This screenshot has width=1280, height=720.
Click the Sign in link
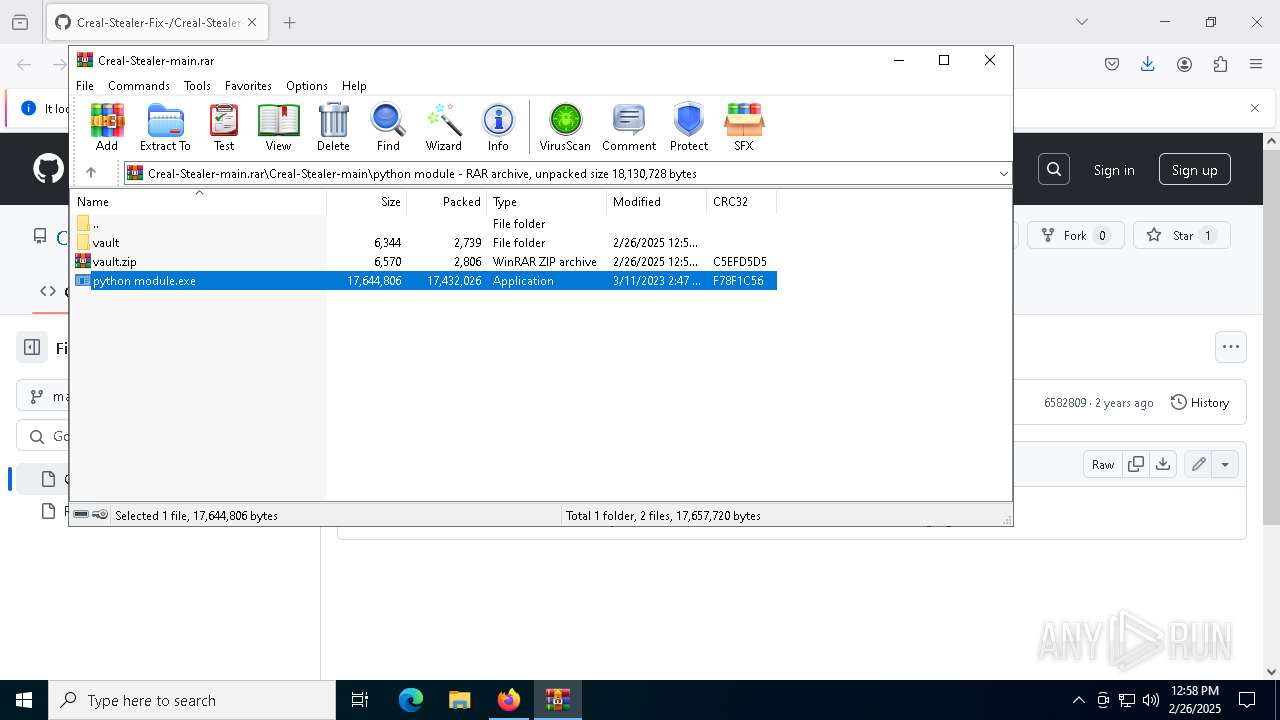tap(1114, 170)
